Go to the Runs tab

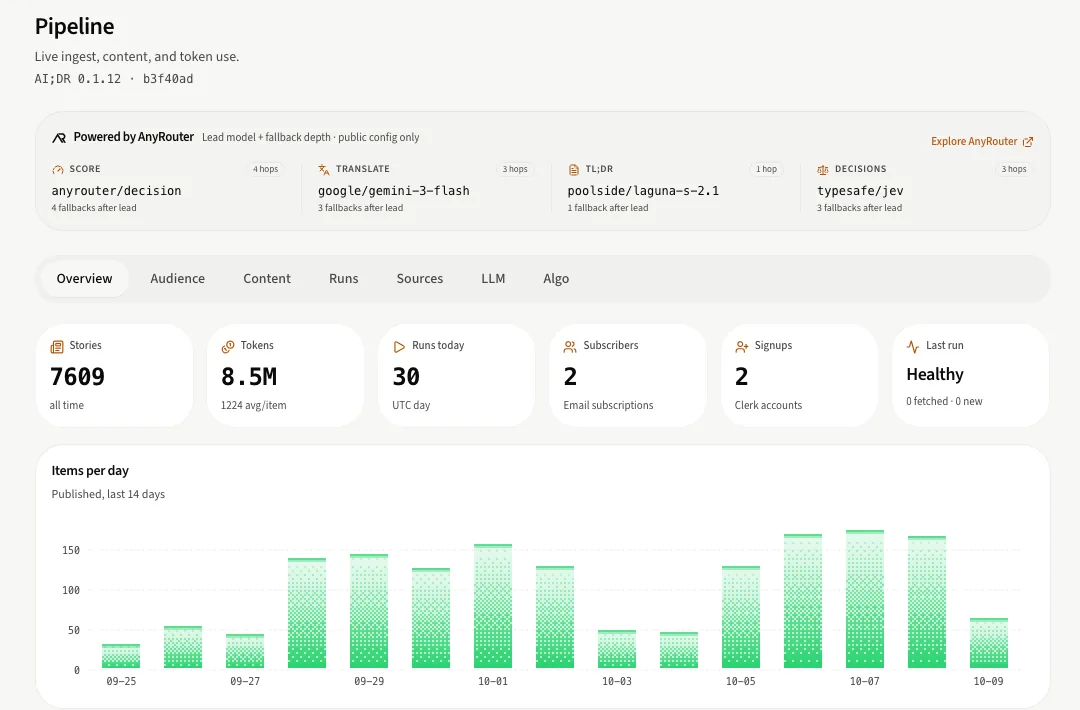coord(344,279)
